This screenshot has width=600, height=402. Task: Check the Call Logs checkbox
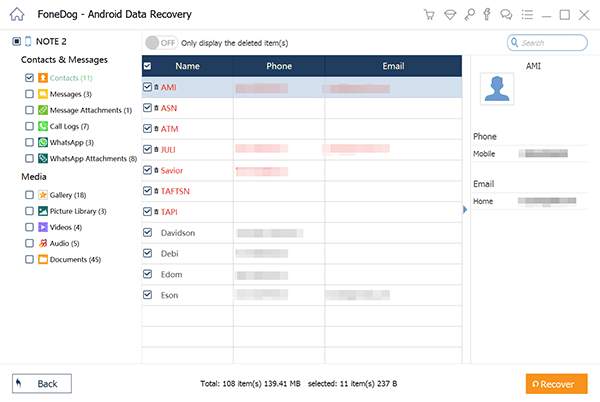click(29, 126)
